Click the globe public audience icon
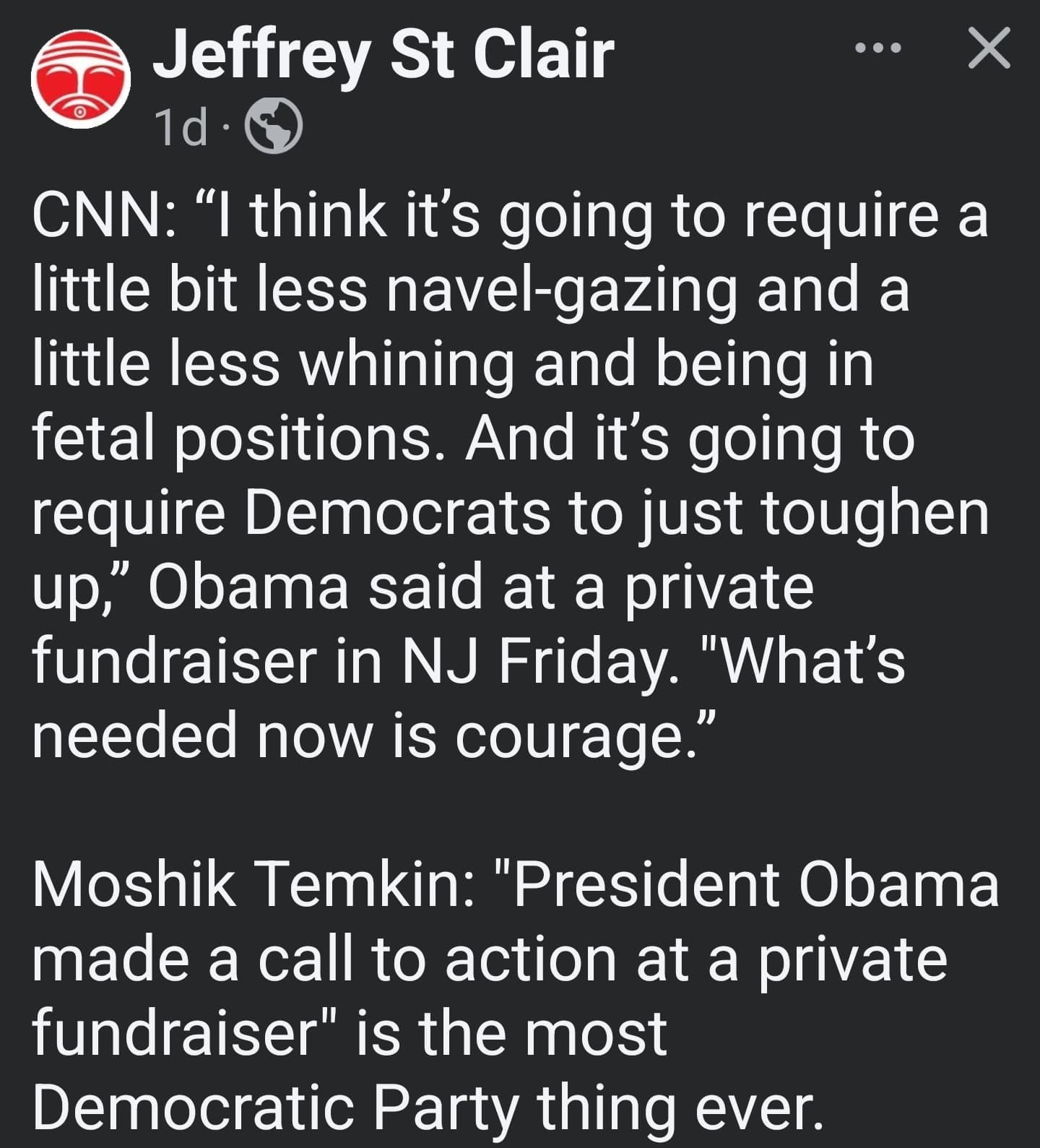Image resolution: width=1040 pixels, height=1148 pixels. tap(273, 126)
